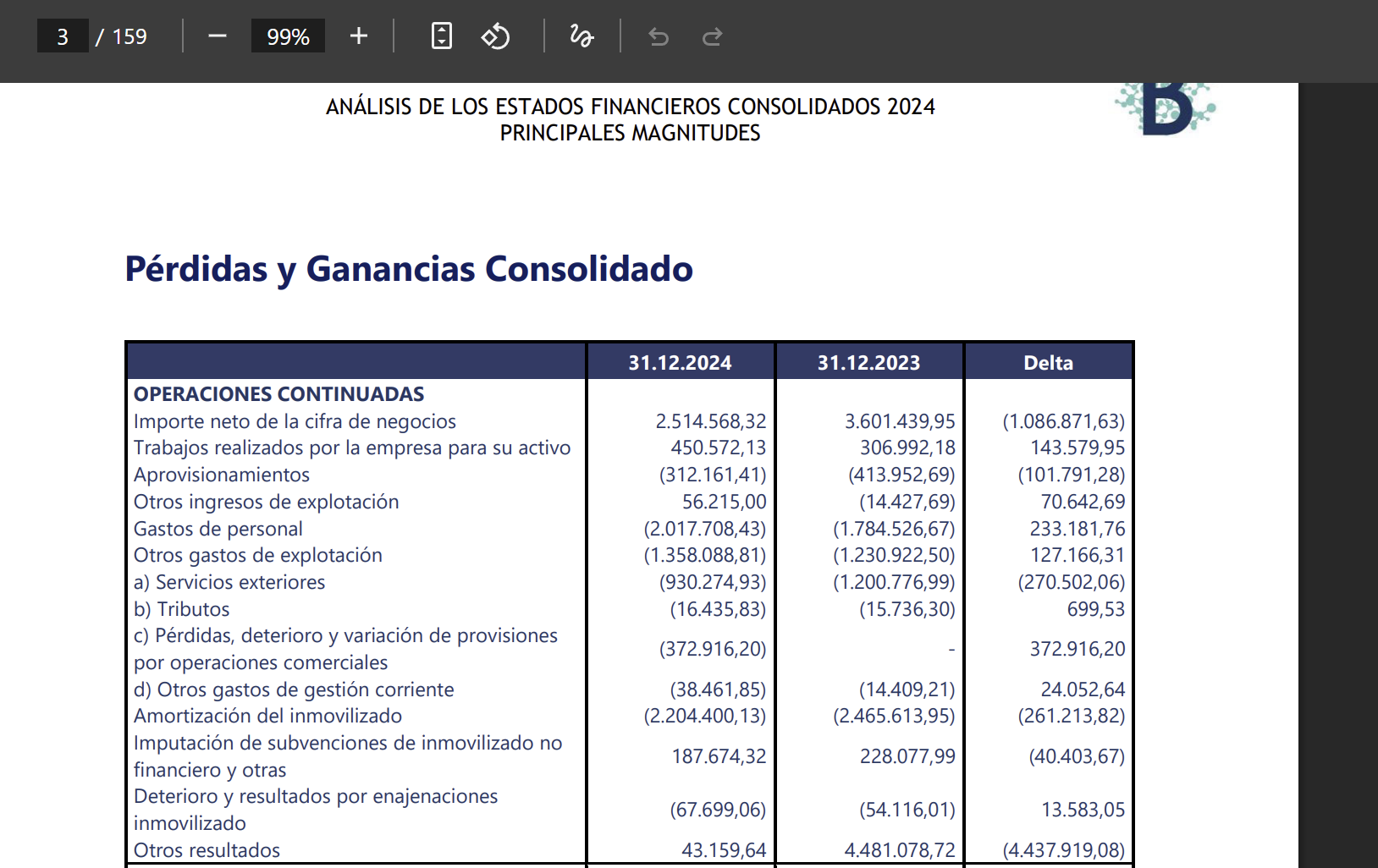Click the zoom in plus button
1378x868 pixels.
pyautogui.click(x=359, y=36)
